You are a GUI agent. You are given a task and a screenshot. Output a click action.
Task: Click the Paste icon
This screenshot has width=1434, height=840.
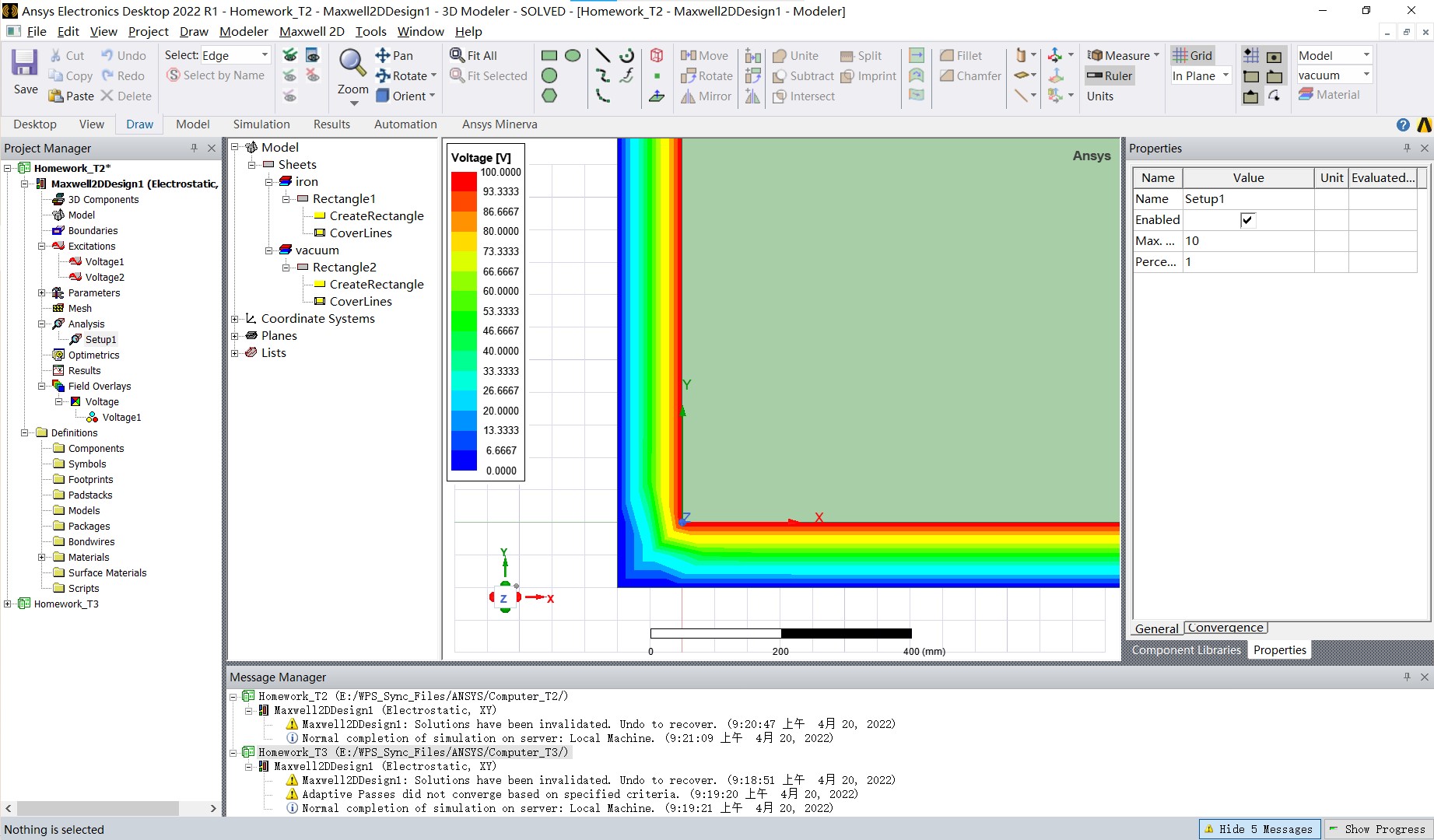pyautogui.click(x=71, y=96)
